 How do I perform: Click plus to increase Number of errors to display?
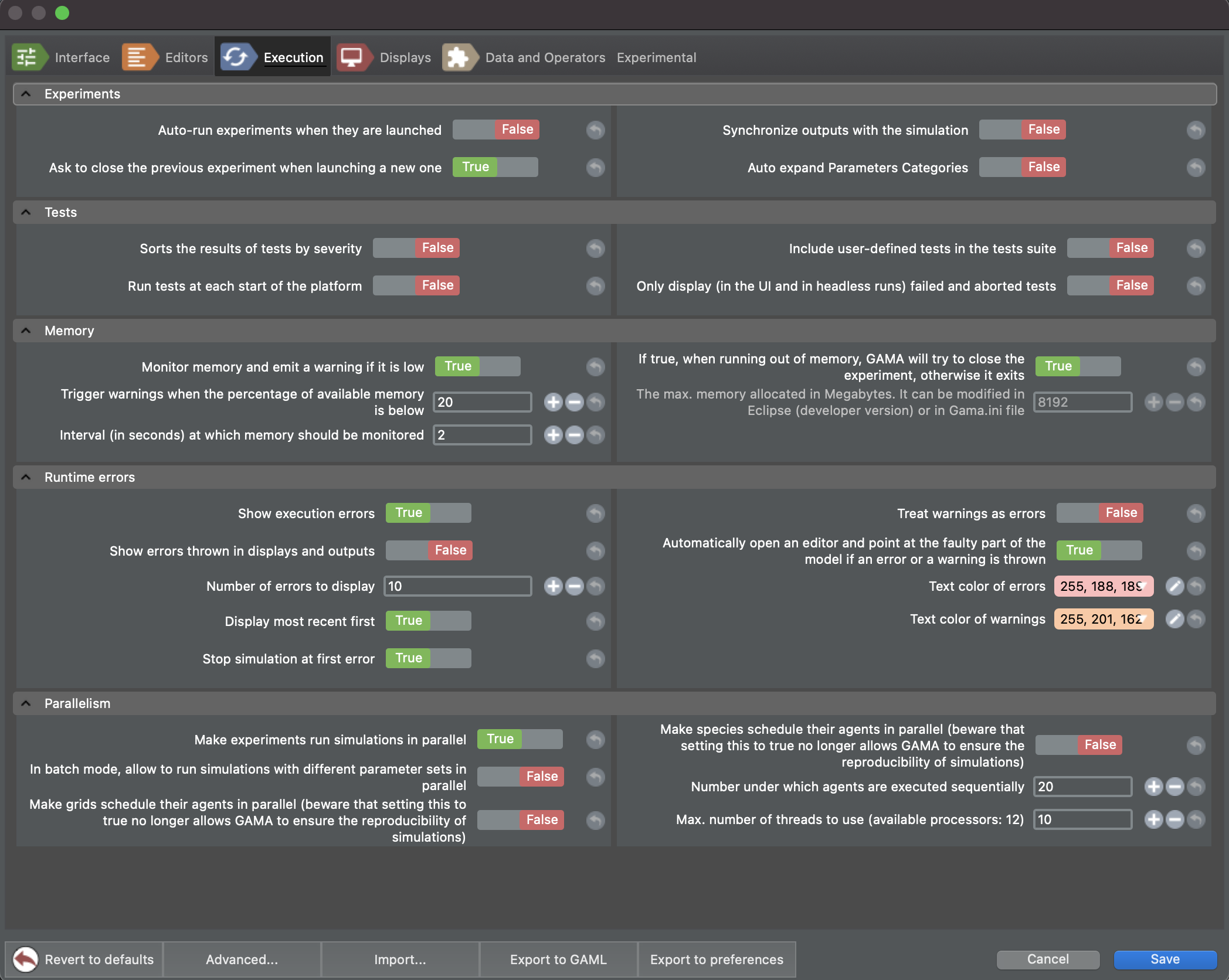[x=552, y=586]
